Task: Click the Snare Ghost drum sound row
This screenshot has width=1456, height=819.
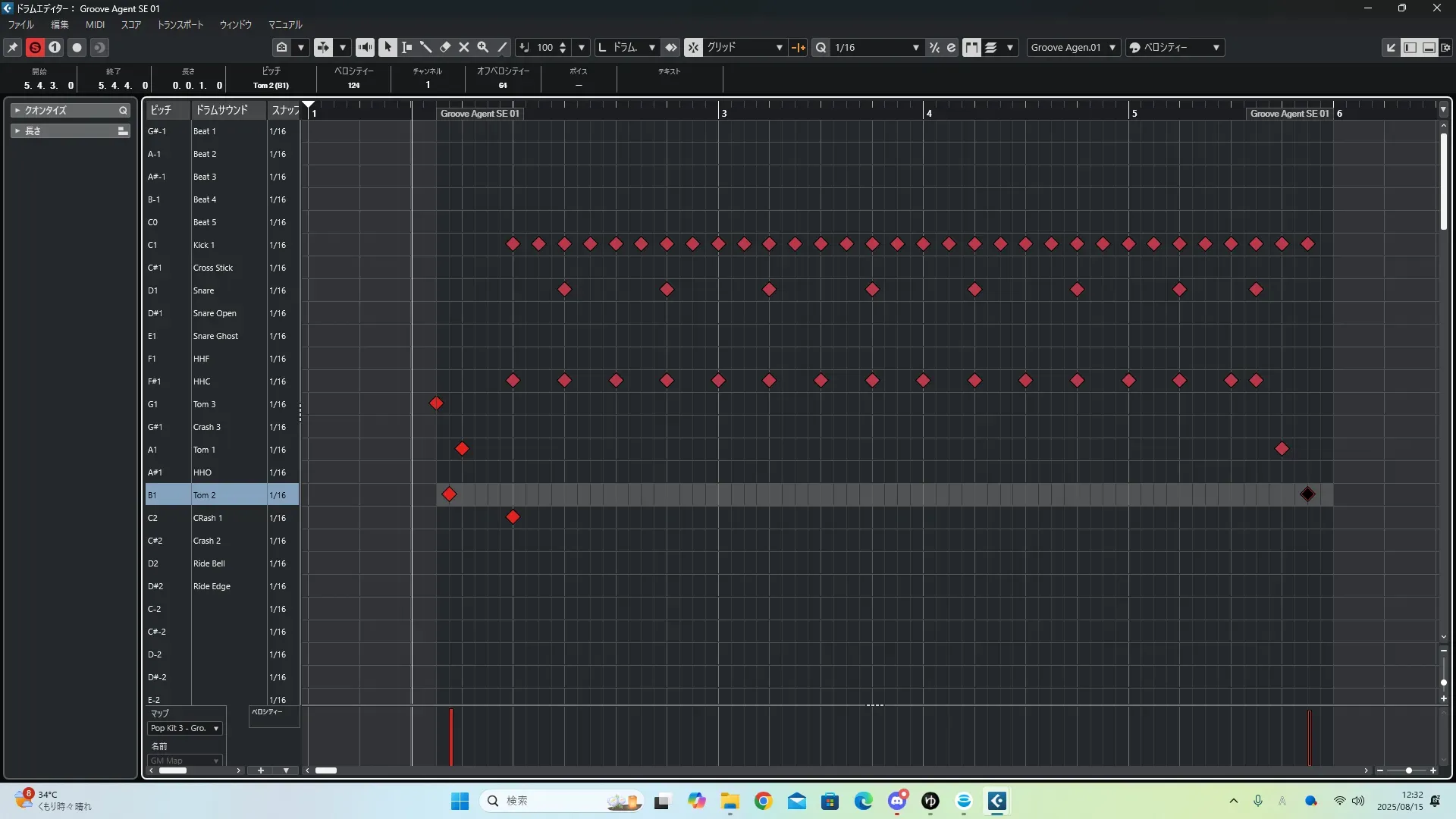Action: (x=215, y=336)
